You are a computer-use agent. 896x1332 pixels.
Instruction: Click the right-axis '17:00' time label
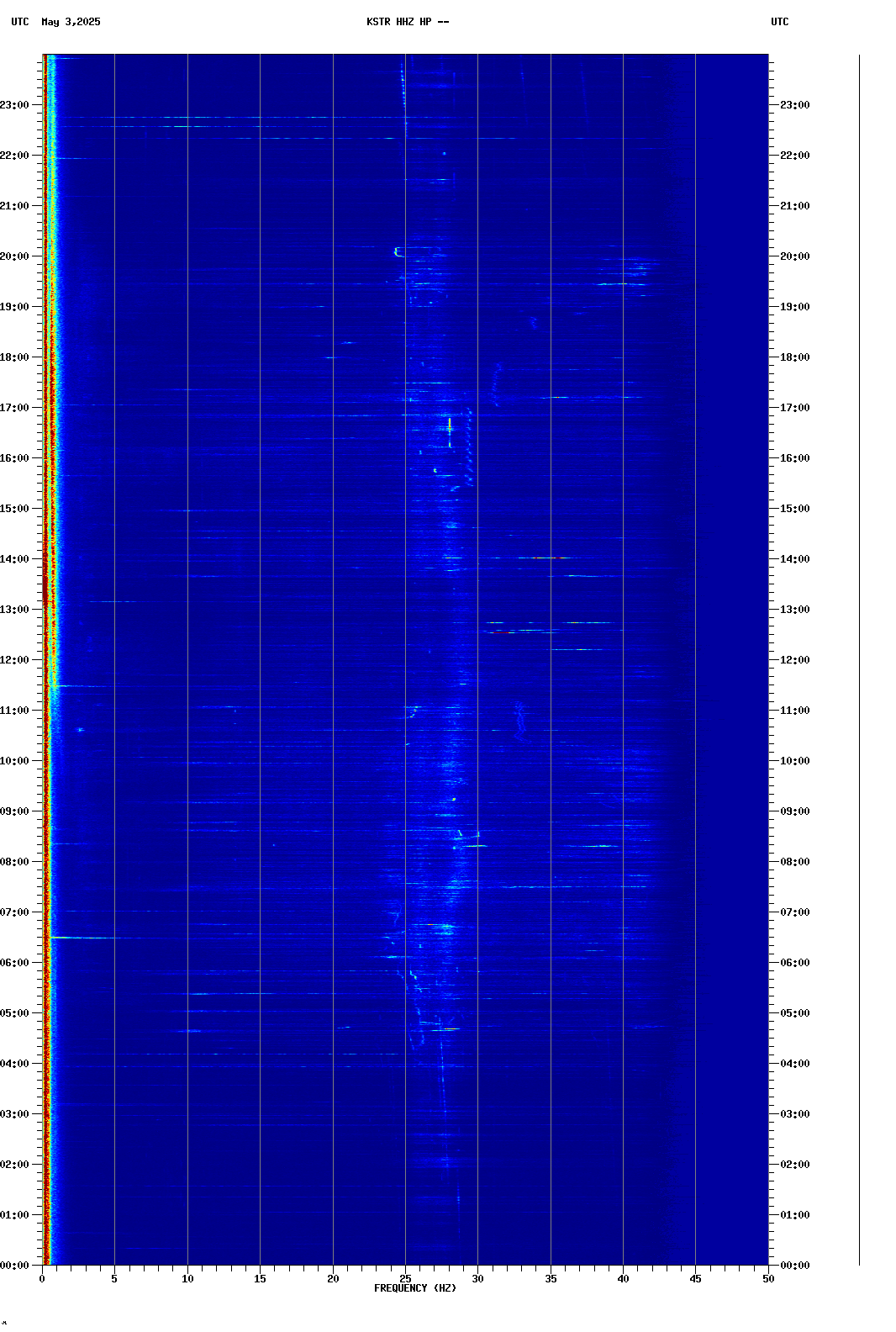point(795,408)
